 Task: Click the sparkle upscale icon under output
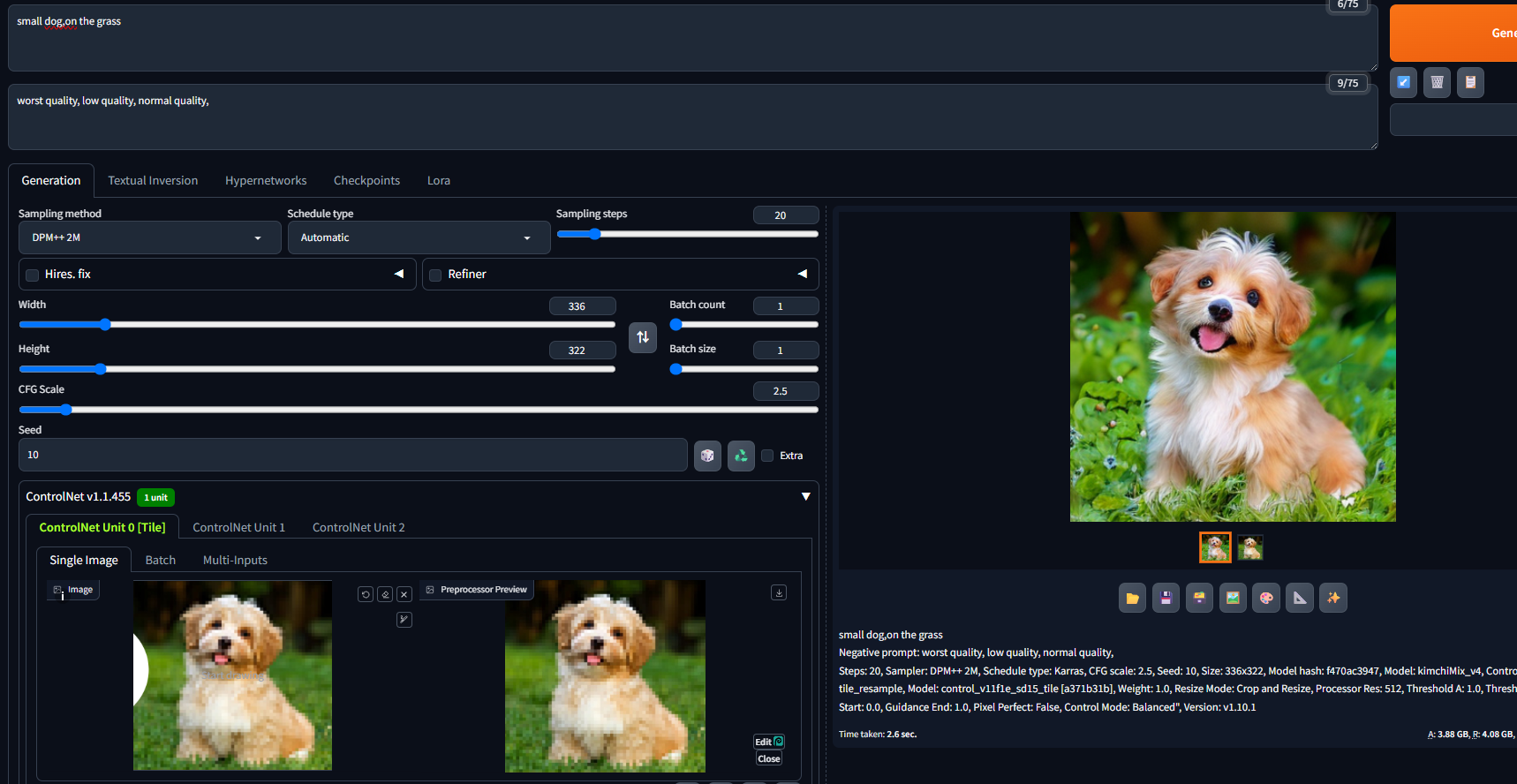coord(1333,598)
